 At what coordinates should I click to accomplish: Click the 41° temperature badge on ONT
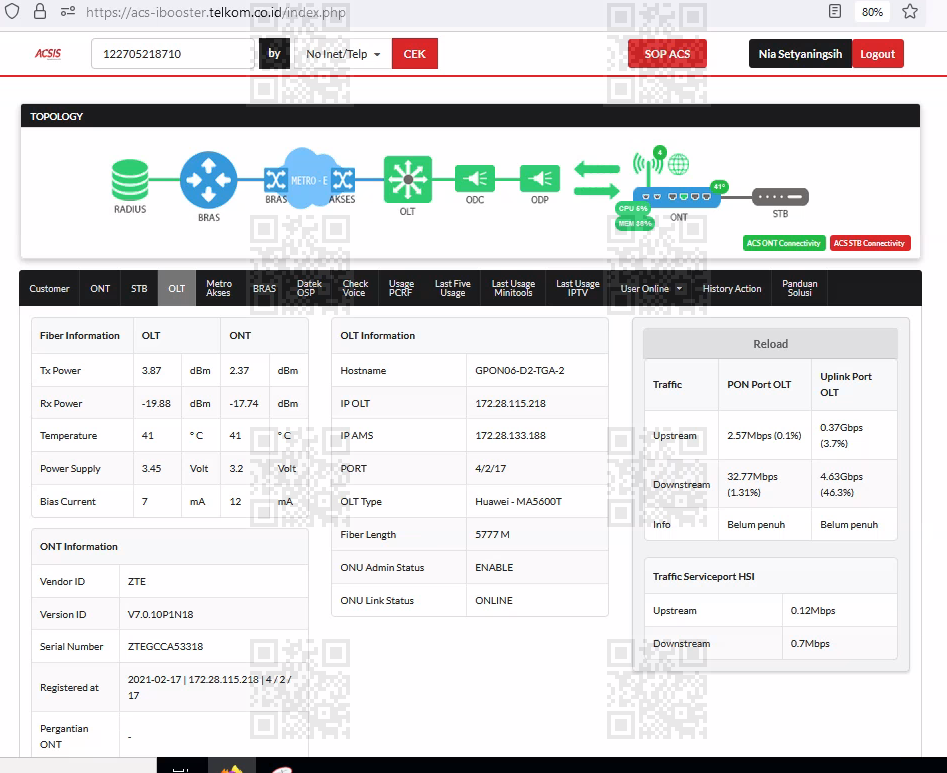tap(719, 187)
